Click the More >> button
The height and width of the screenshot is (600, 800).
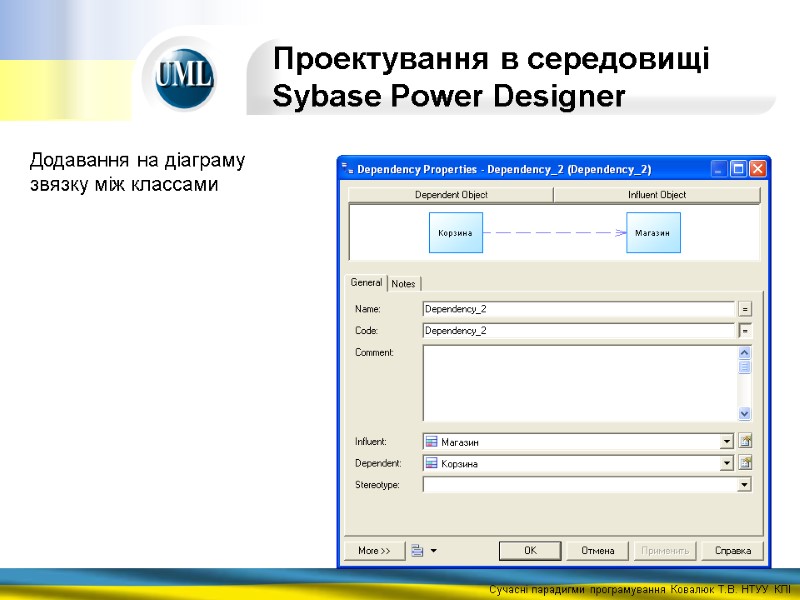tap(372, 548)
